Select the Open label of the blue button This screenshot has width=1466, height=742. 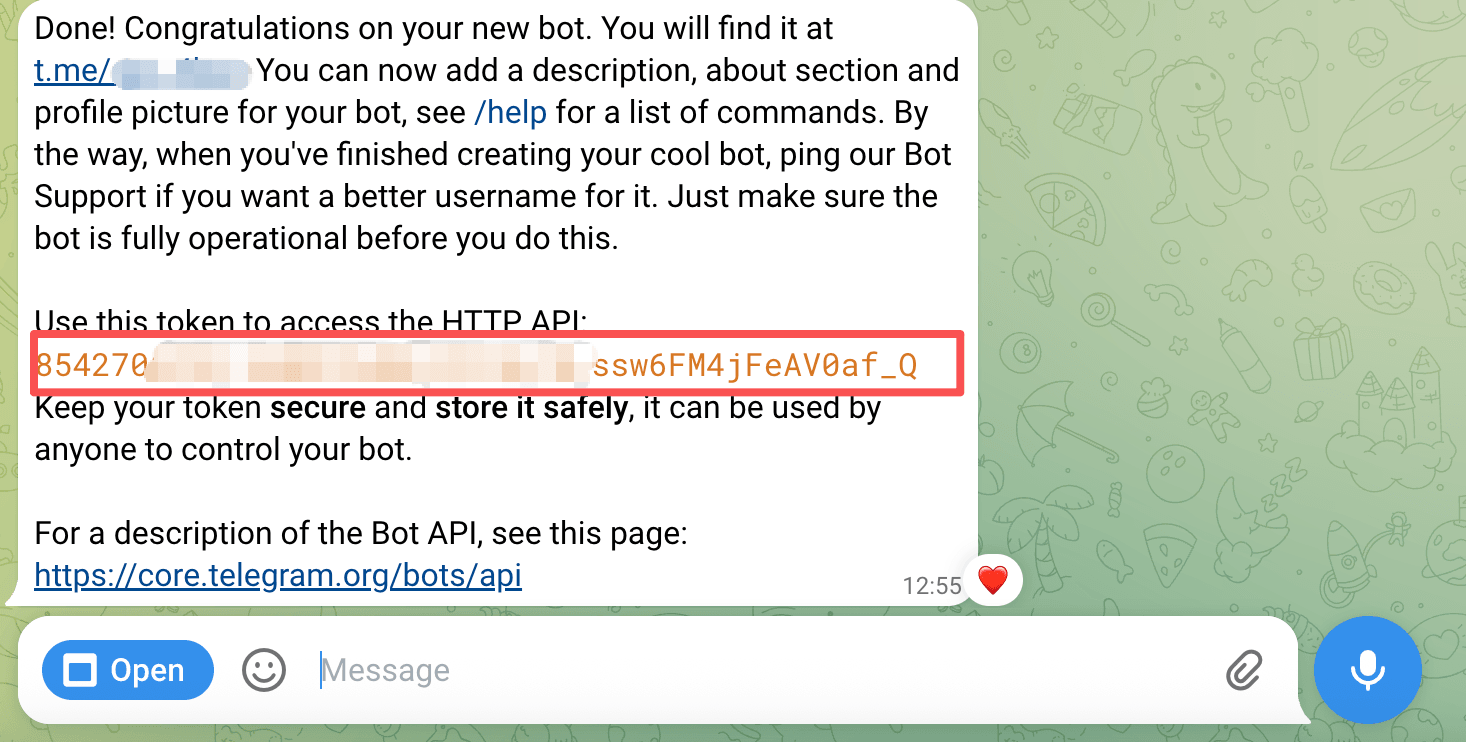coord(147,671)
